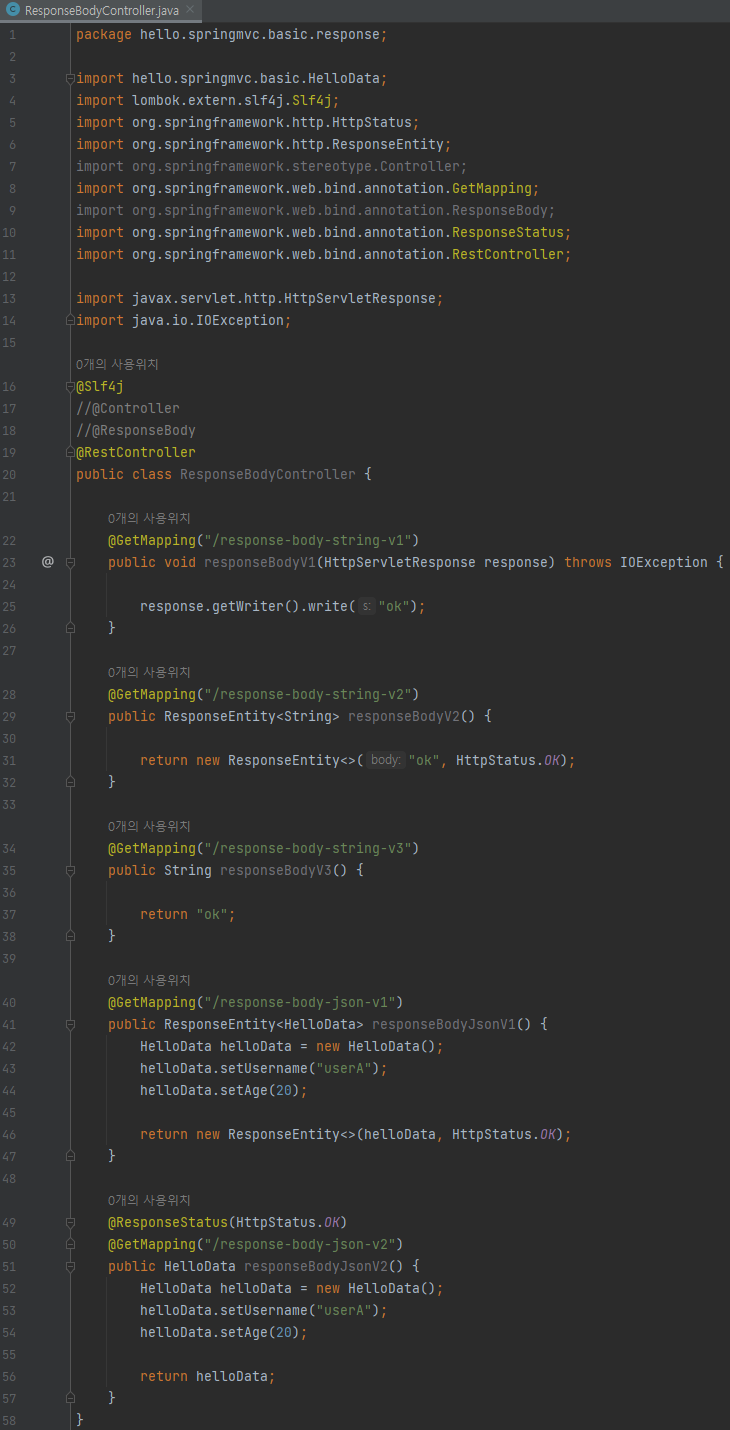Click the fold marker beside @RestController
The width and height of the screenshot is (730, 1430).
click(x=70, y=452)
